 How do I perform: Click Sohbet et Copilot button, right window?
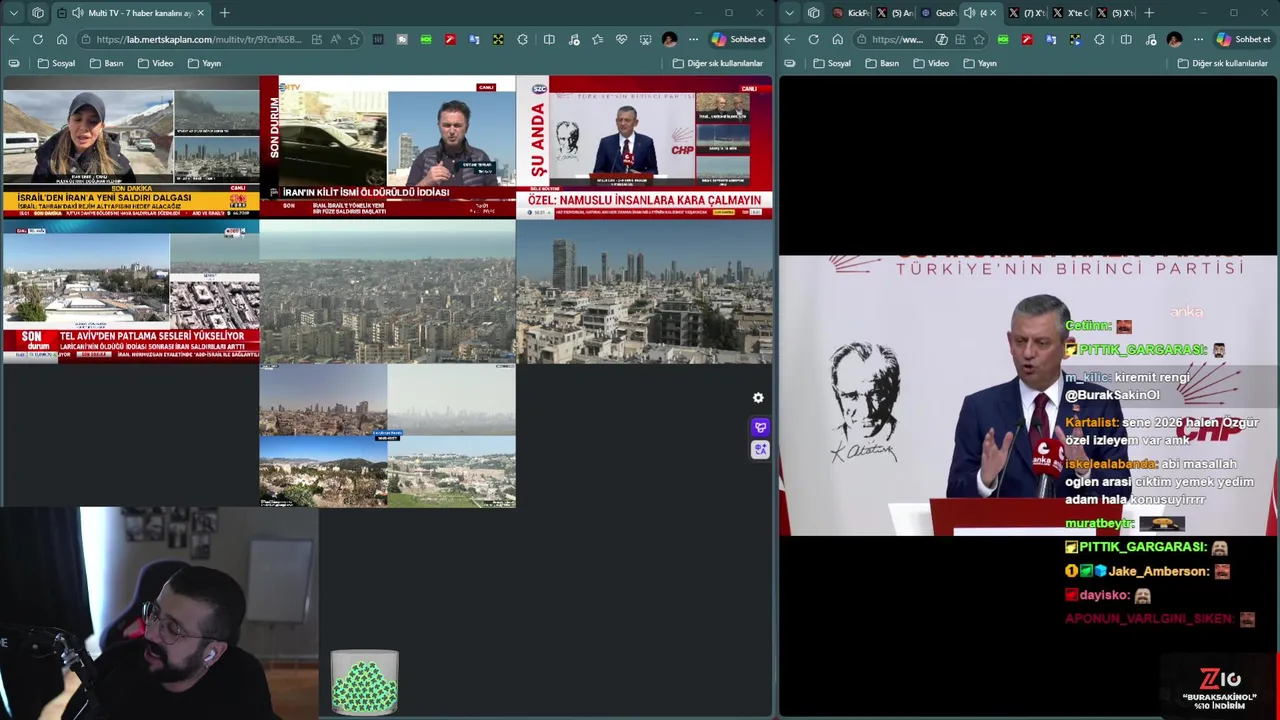click(x=1243, y=39)
